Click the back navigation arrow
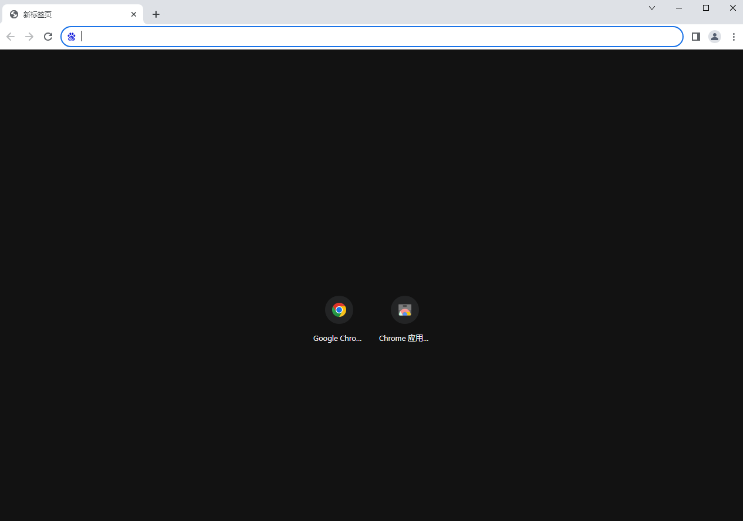 (x=10, y=37)
